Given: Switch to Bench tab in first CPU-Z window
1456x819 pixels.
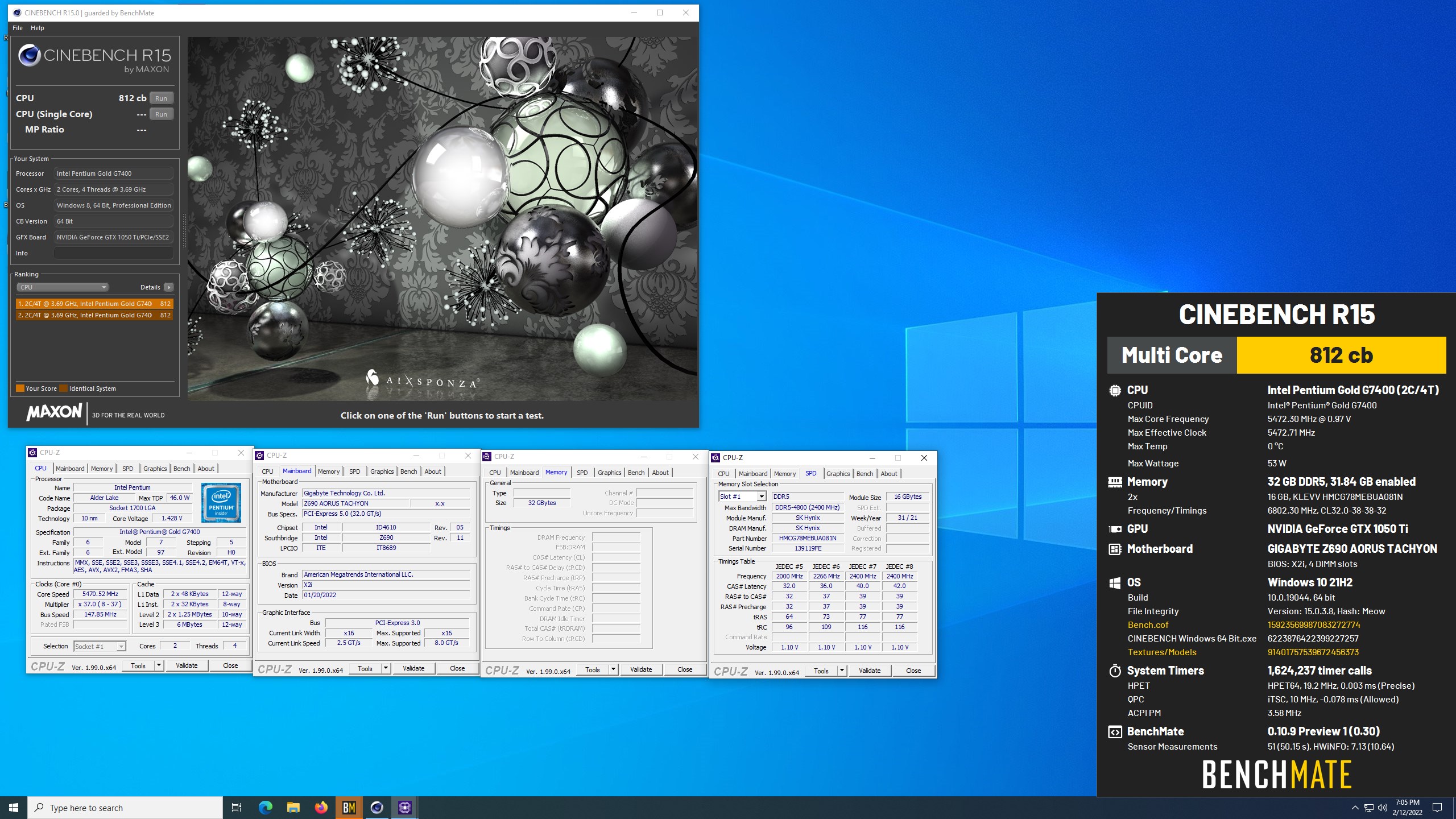Looking at the screenshot, I should [182, 469].
